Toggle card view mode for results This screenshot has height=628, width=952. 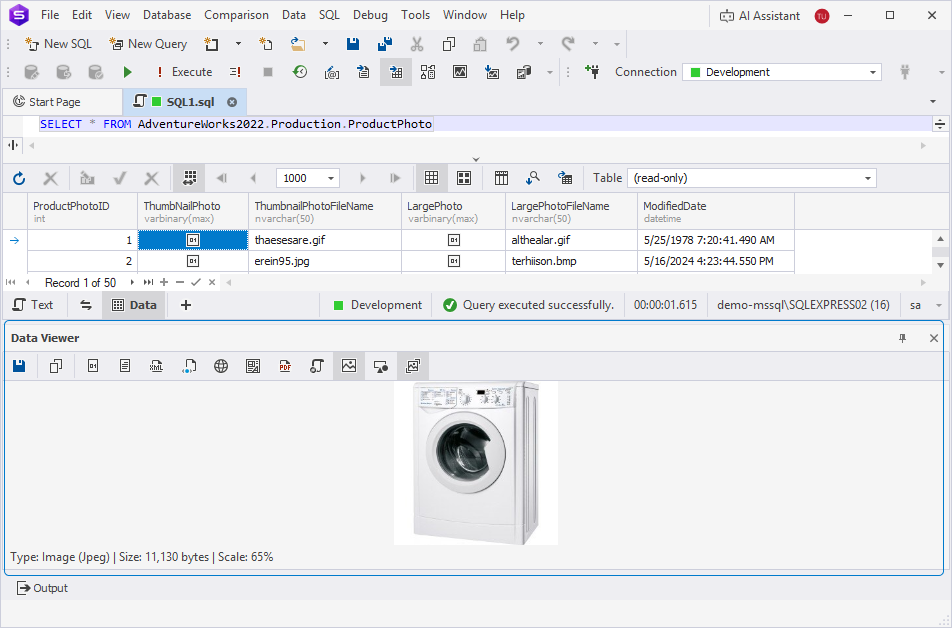tap(464, 178)
